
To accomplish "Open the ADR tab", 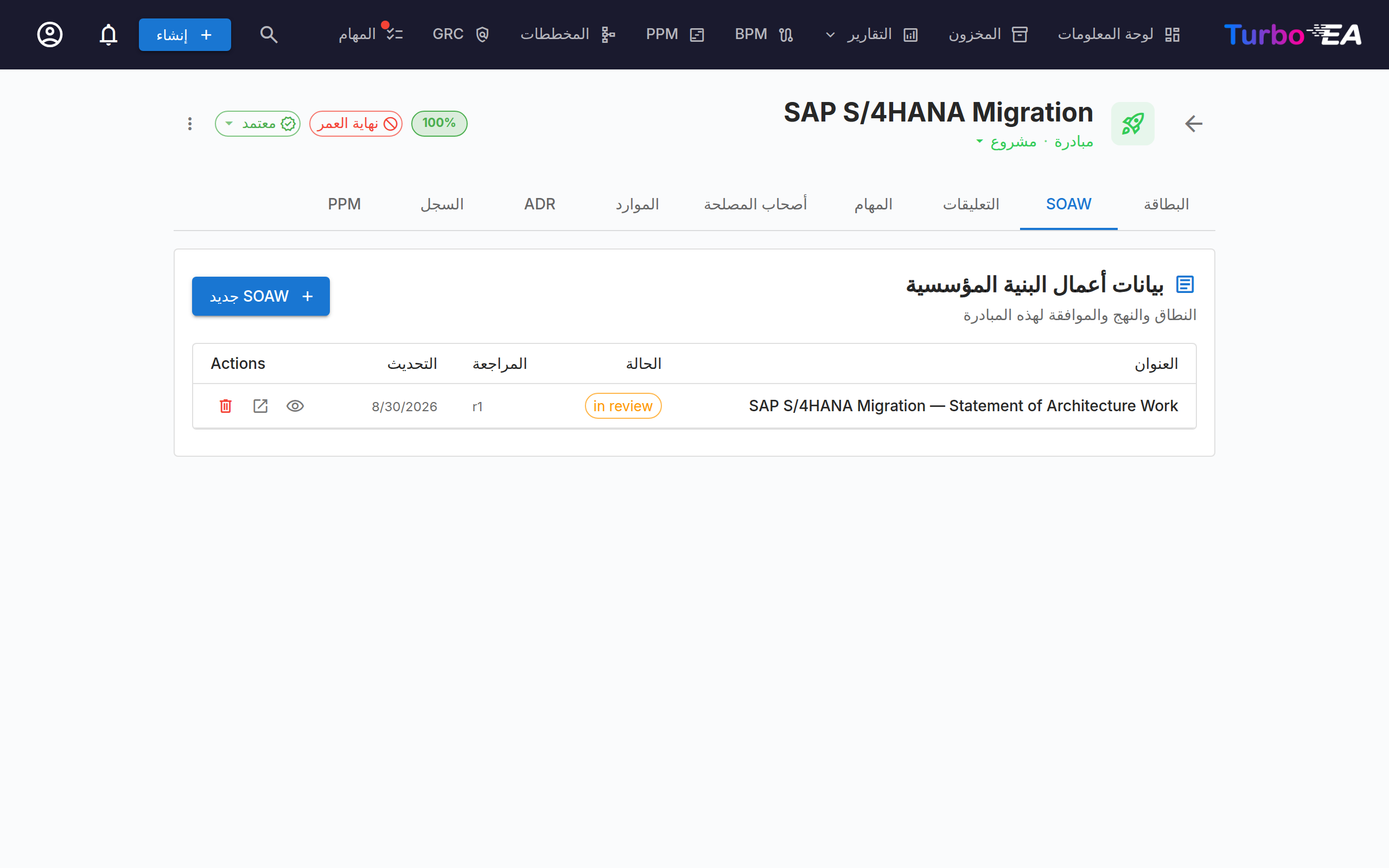I will [x=539, y=205].
